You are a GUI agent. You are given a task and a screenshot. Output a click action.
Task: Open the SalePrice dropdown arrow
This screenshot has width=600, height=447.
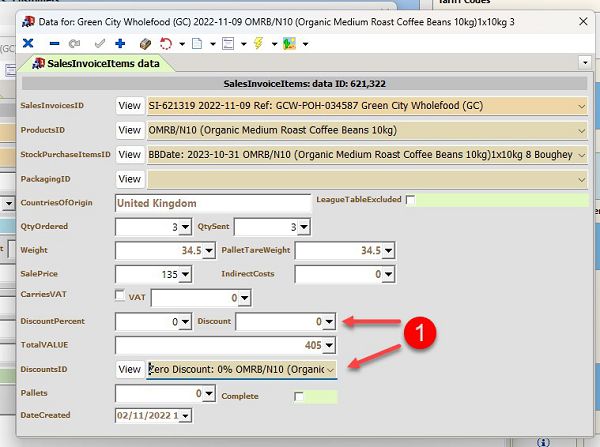(x=185, y=274)
